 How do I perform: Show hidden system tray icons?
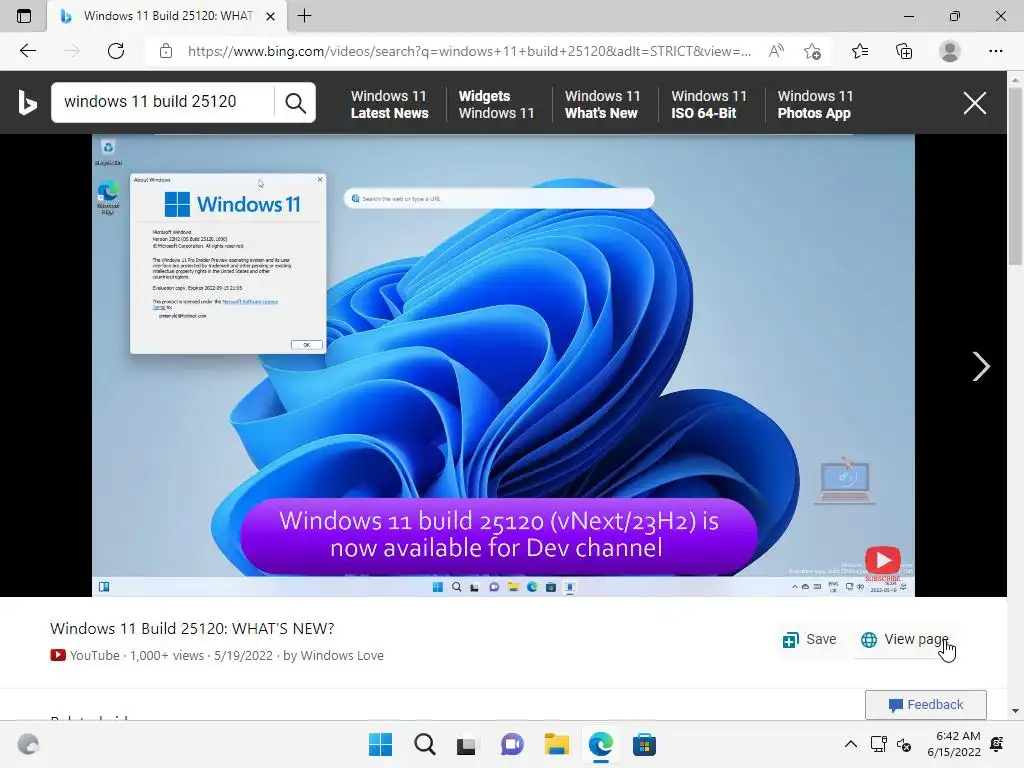tap(850, 744)
